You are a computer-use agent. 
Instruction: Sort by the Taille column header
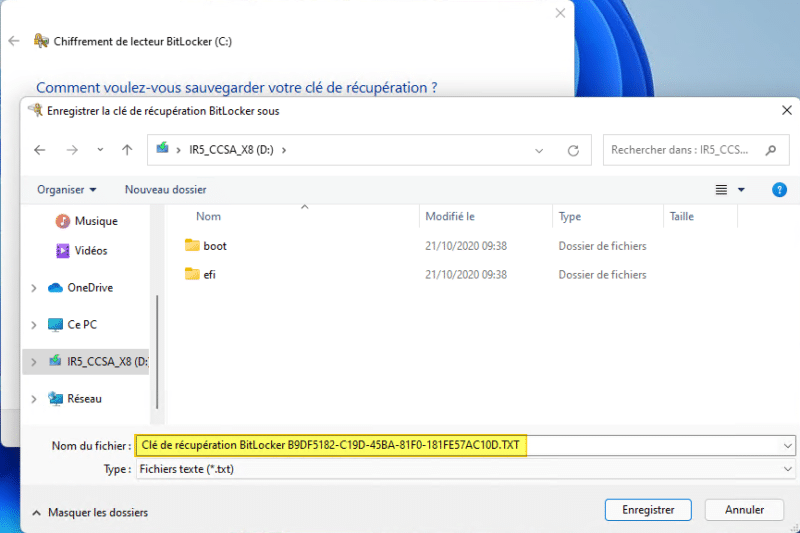681,216
